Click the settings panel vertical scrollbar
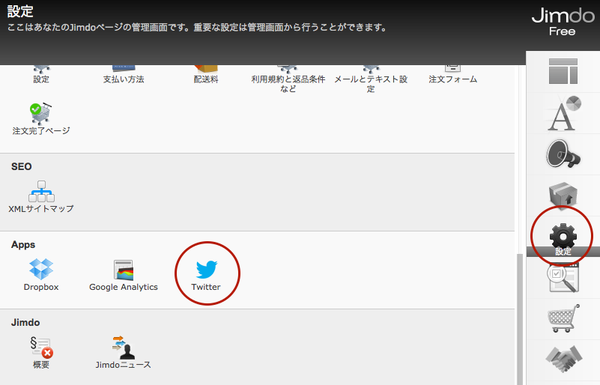 (x=520, y=318)
